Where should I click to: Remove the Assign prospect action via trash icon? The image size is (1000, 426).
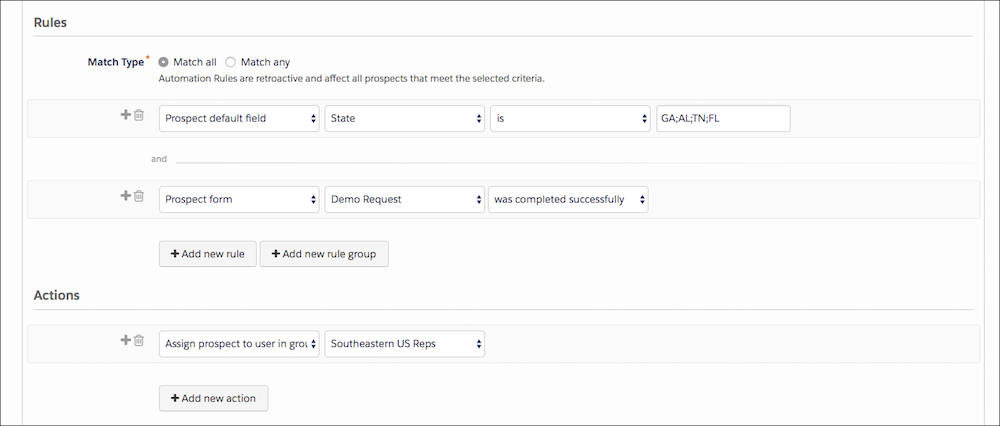click(139, 340)
